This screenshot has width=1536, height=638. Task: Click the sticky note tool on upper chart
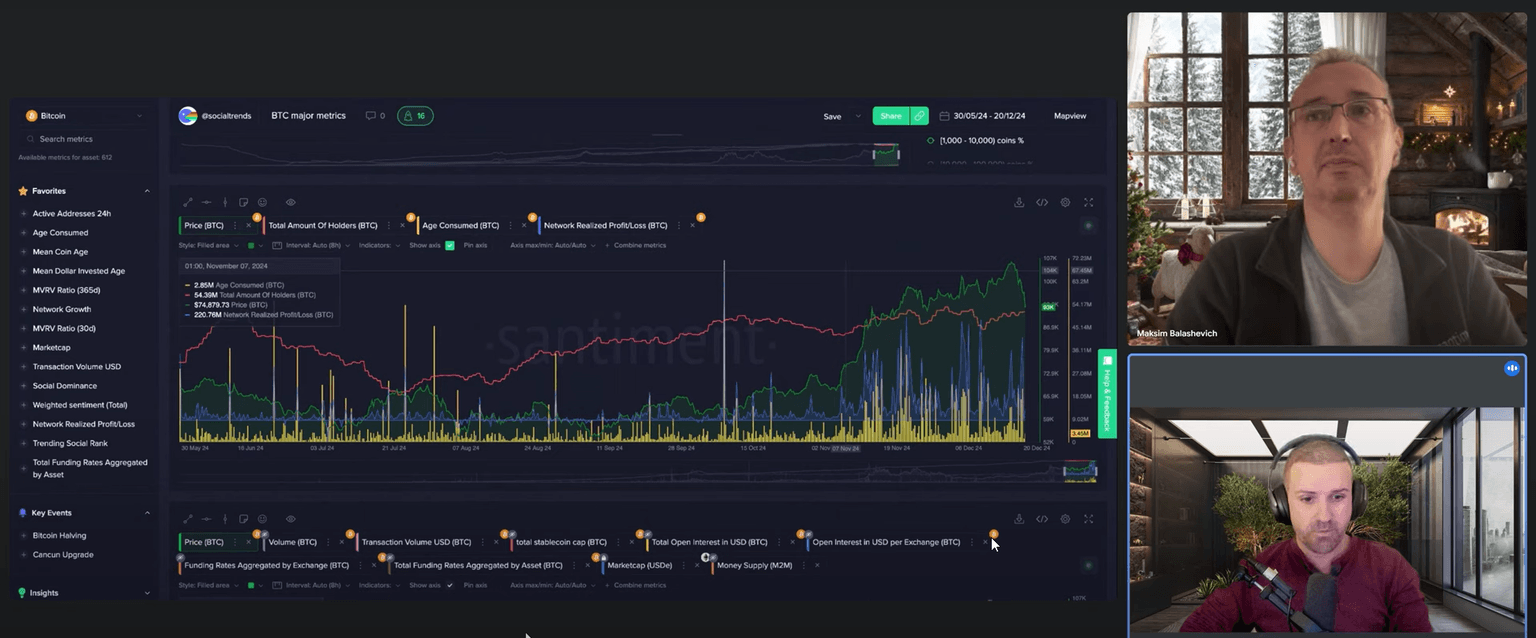pyautogui.click(x=243, y=202)
